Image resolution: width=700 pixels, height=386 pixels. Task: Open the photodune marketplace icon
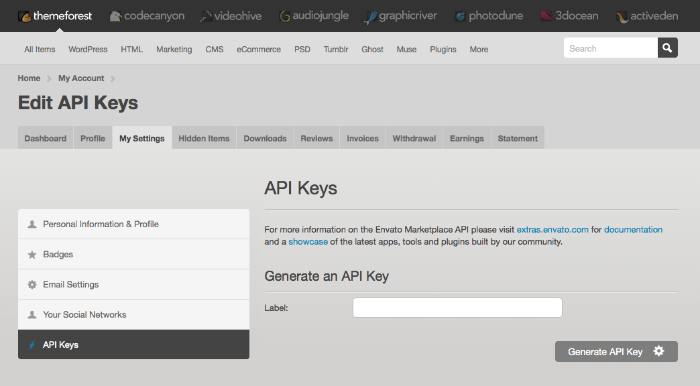pyautogui.click(x=460, y=17)
